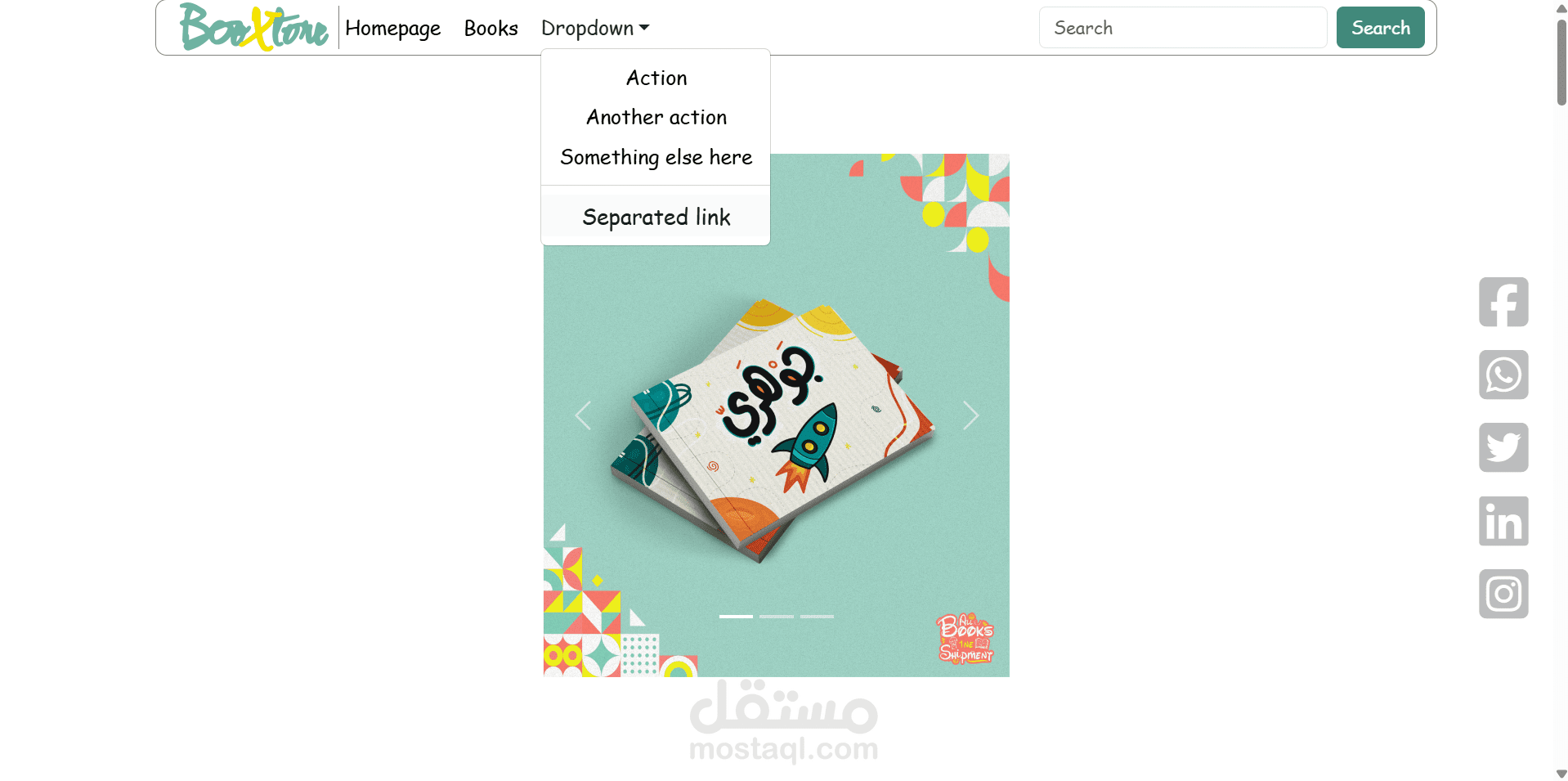Open the Facebook social icon
The width and height of the screenshot is (1568, 781).
click(1503, 302)
